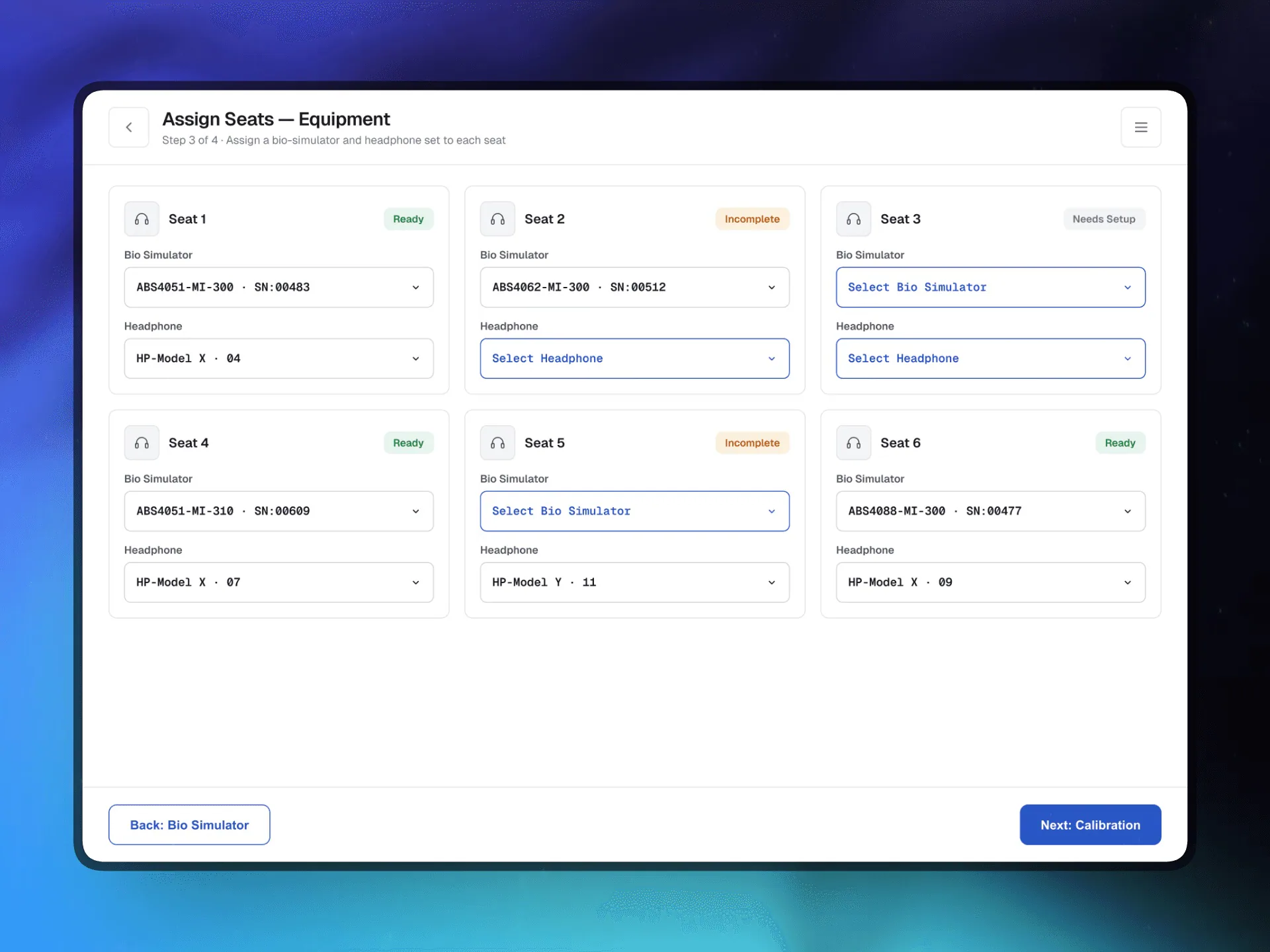Click Bio Simulator label in Seat 1
The width and height of the screenshot is (1270, 952).
click(158, 255)
